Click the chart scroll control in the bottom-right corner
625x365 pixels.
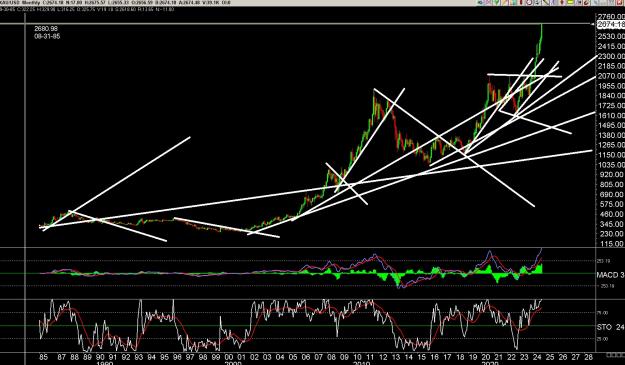614,354
